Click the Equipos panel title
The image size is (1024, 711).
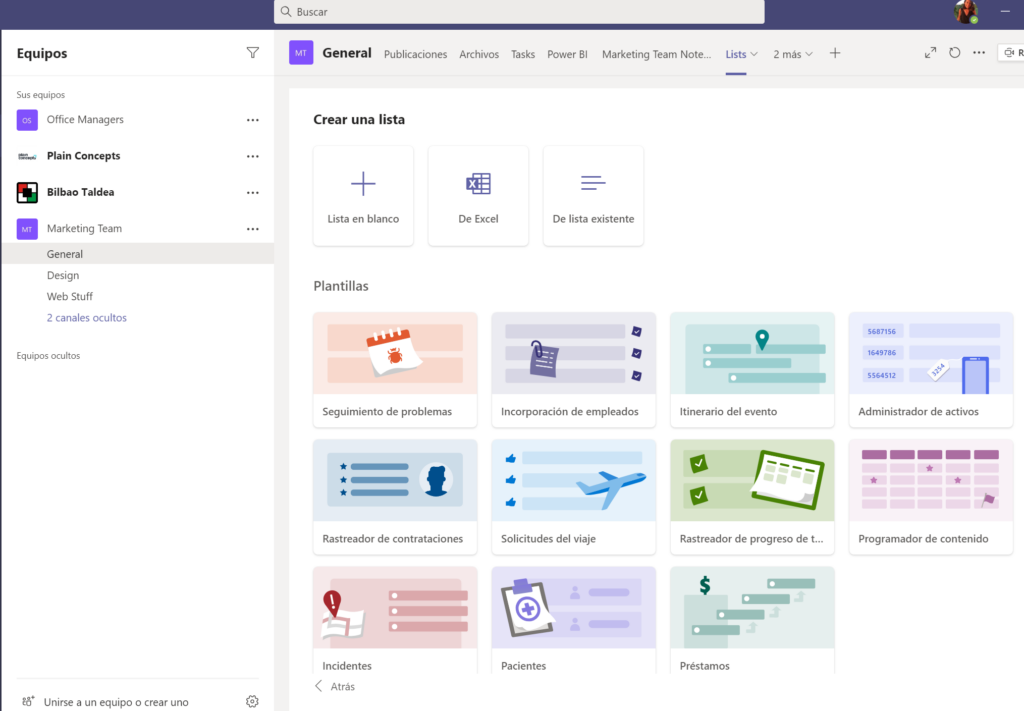(42, 54)
